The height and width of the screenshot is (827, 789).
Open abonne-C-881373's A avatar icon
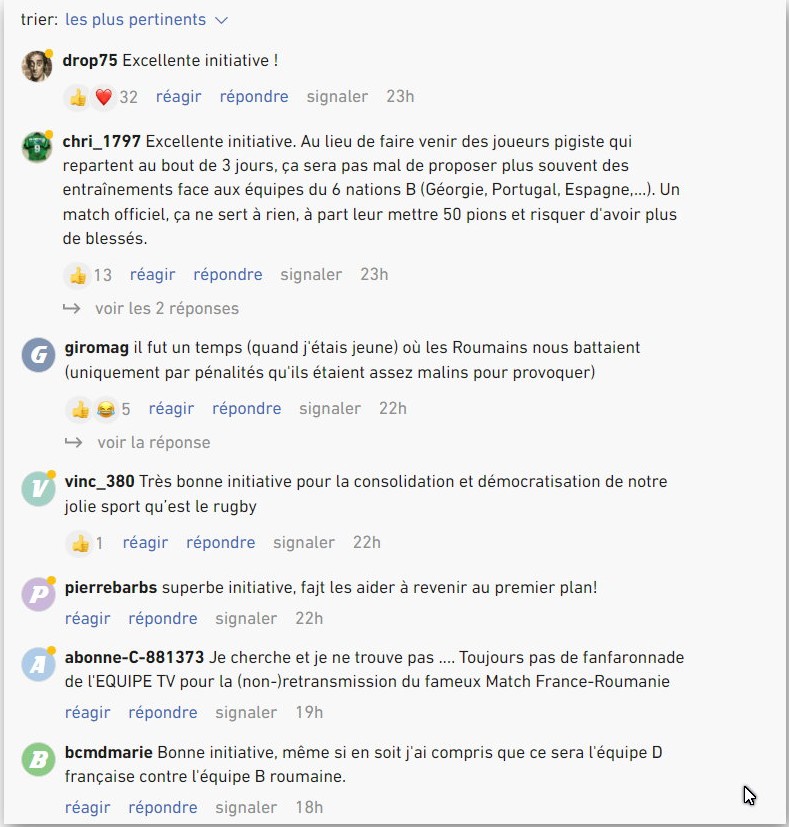click(37, 663)
